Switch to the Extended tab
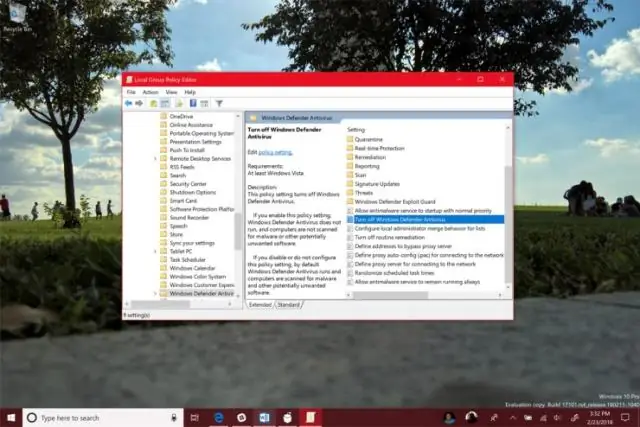This screenshot has height=427, width=640. point(260,305)
